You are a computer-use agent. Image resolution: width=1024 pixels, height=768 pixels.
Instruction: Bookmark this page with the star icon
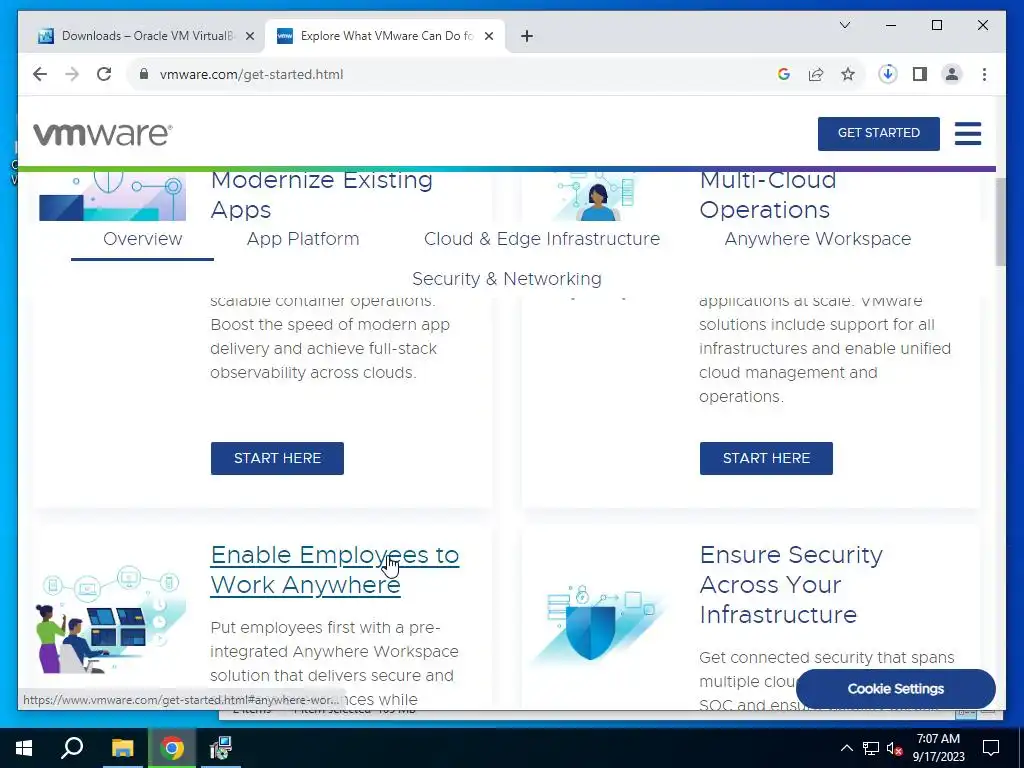point(848,74)
